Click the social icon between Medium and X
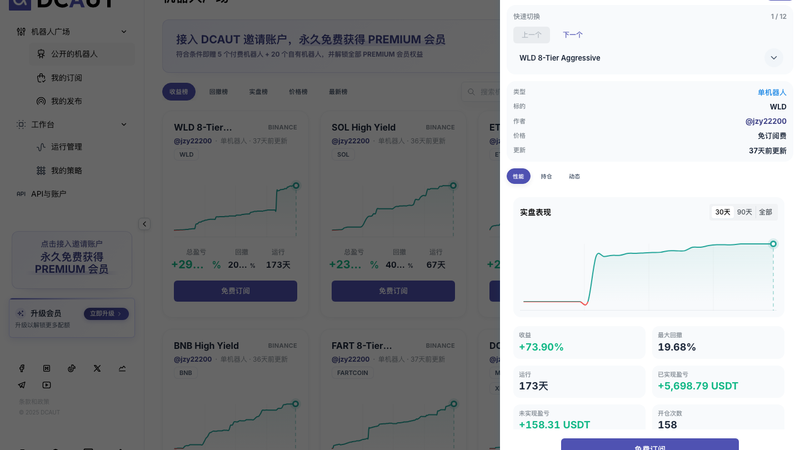This screenshot has width=800, height=450. coord(71,368)
